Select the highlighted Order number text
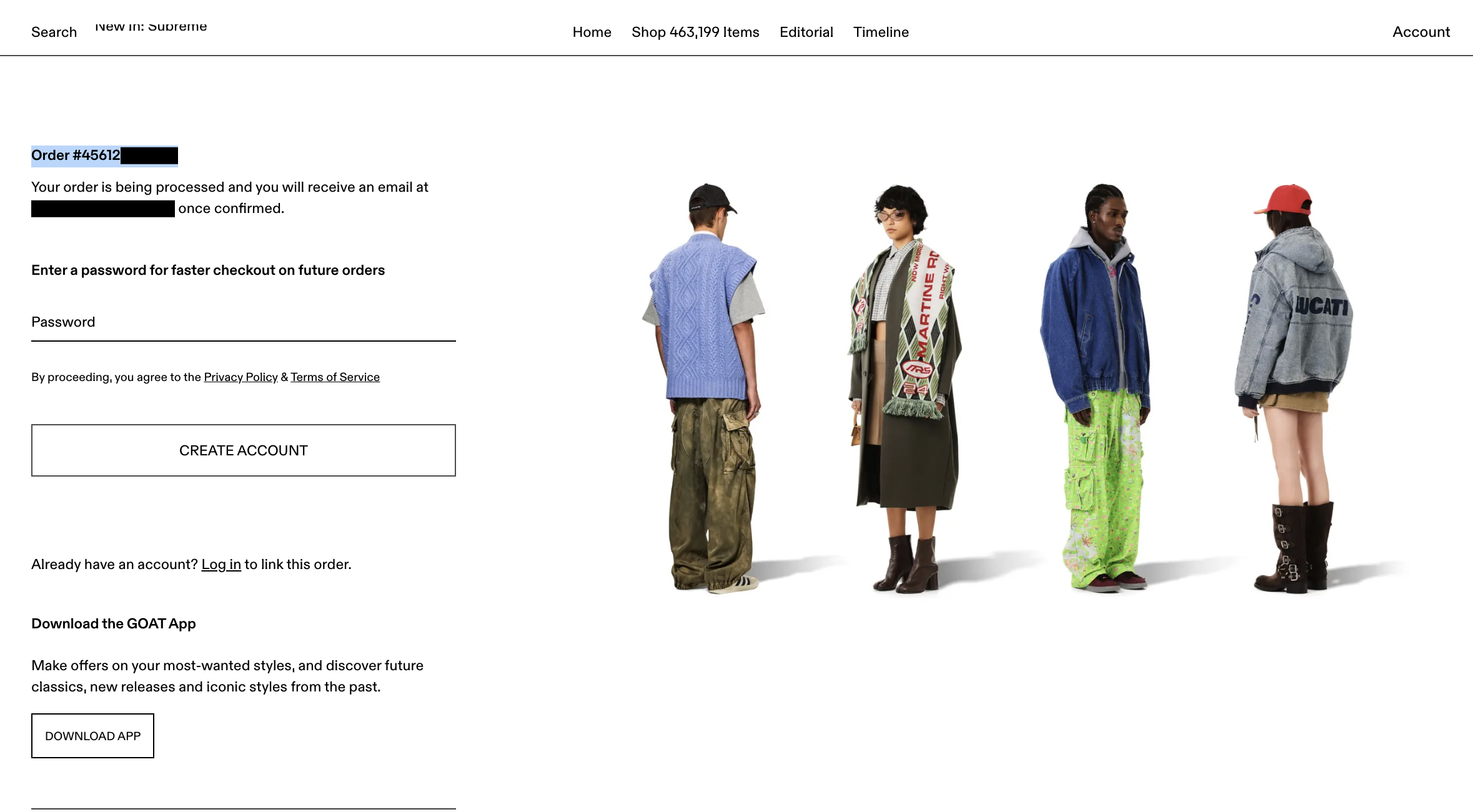 tap(104, 156)
